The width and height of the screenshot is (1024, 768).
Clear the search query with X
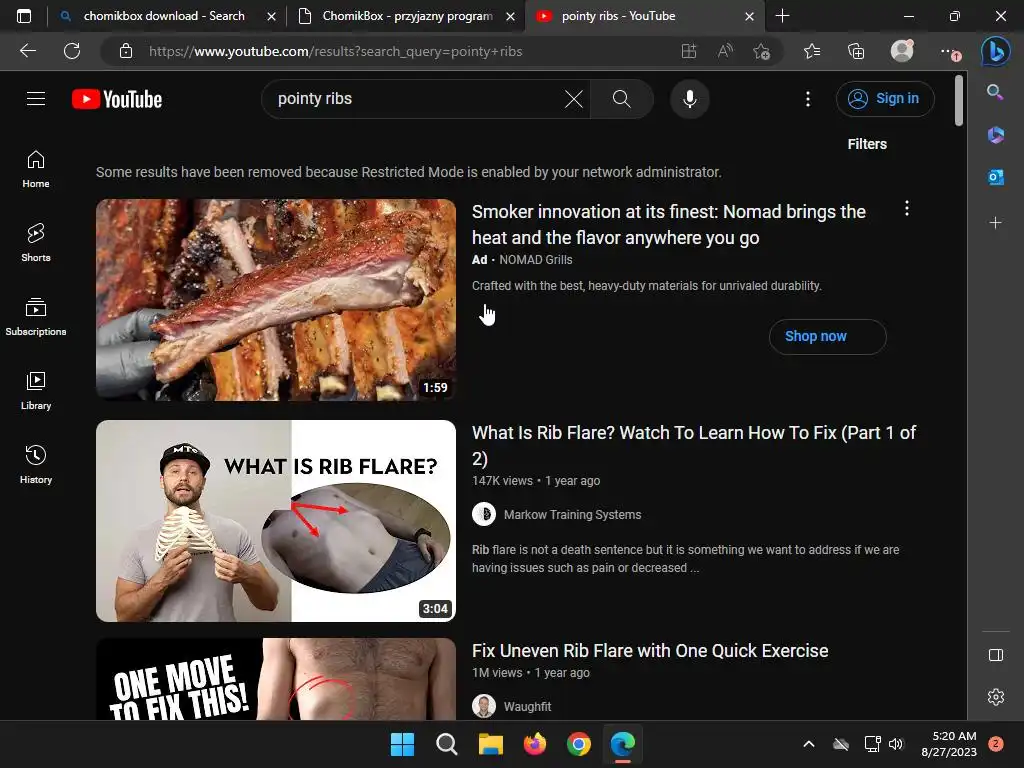573,99
